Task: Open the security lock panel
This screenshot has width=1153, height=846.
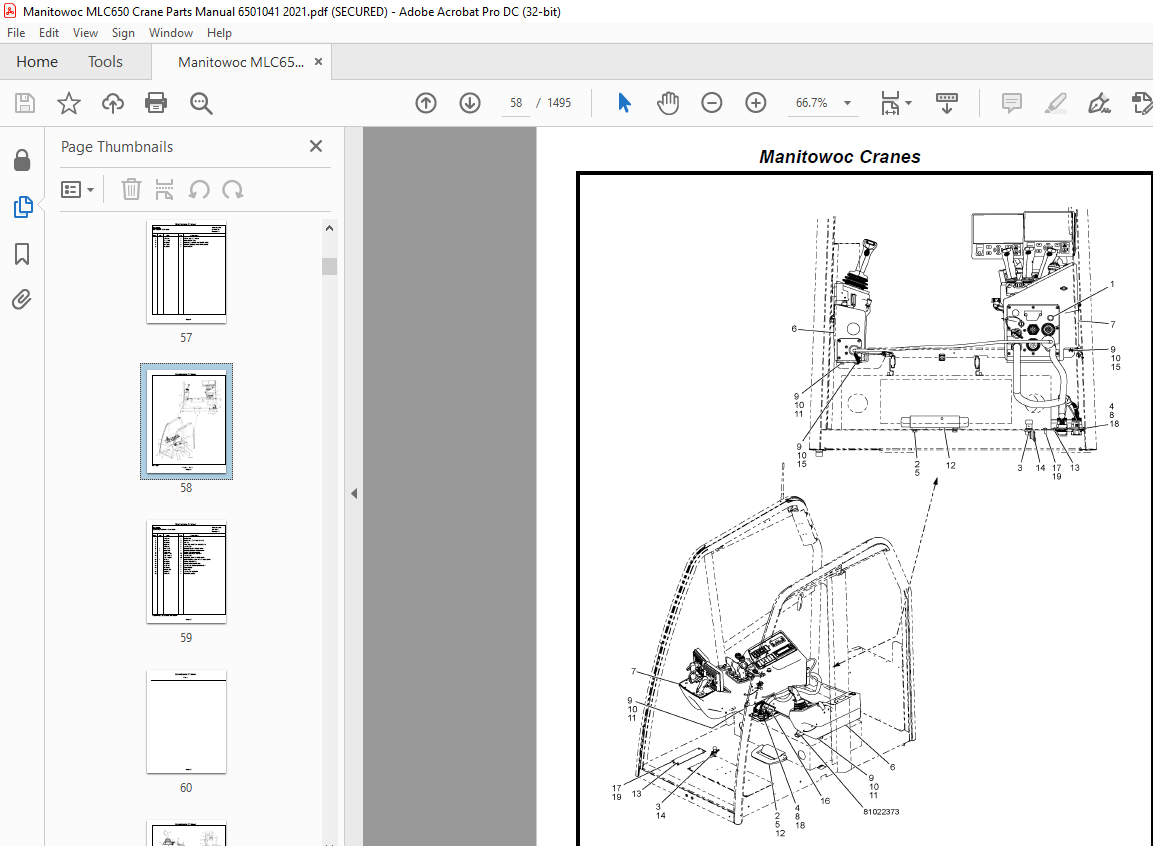Action: pyautogui.click(x=22, y=160)
